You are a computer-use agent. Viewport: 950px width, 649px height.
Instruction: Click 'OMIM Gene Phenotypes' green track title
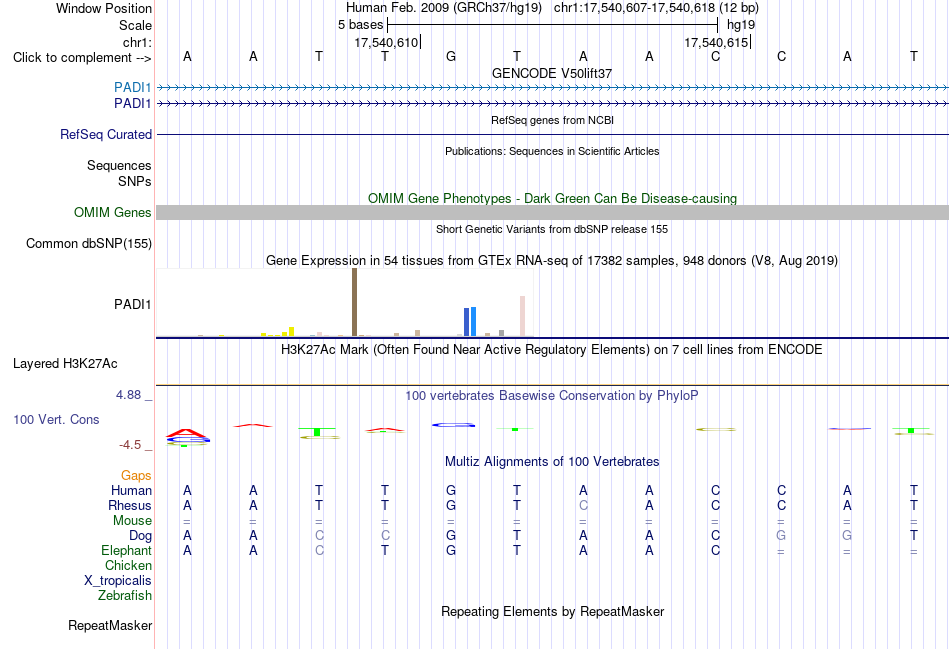pyautogui.click(x=552, y=199)
